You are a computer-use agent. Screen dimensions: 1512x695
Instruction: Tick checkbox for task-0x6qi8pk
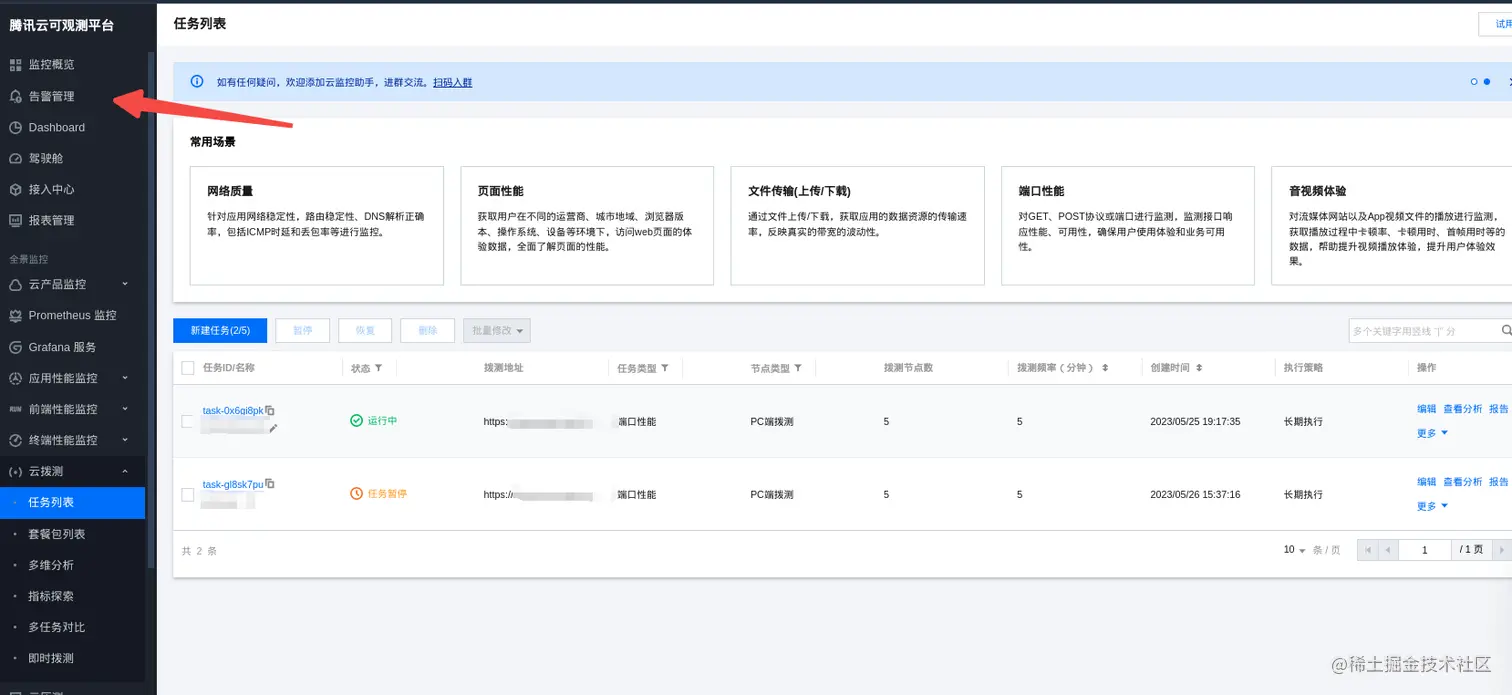(187, 421)
